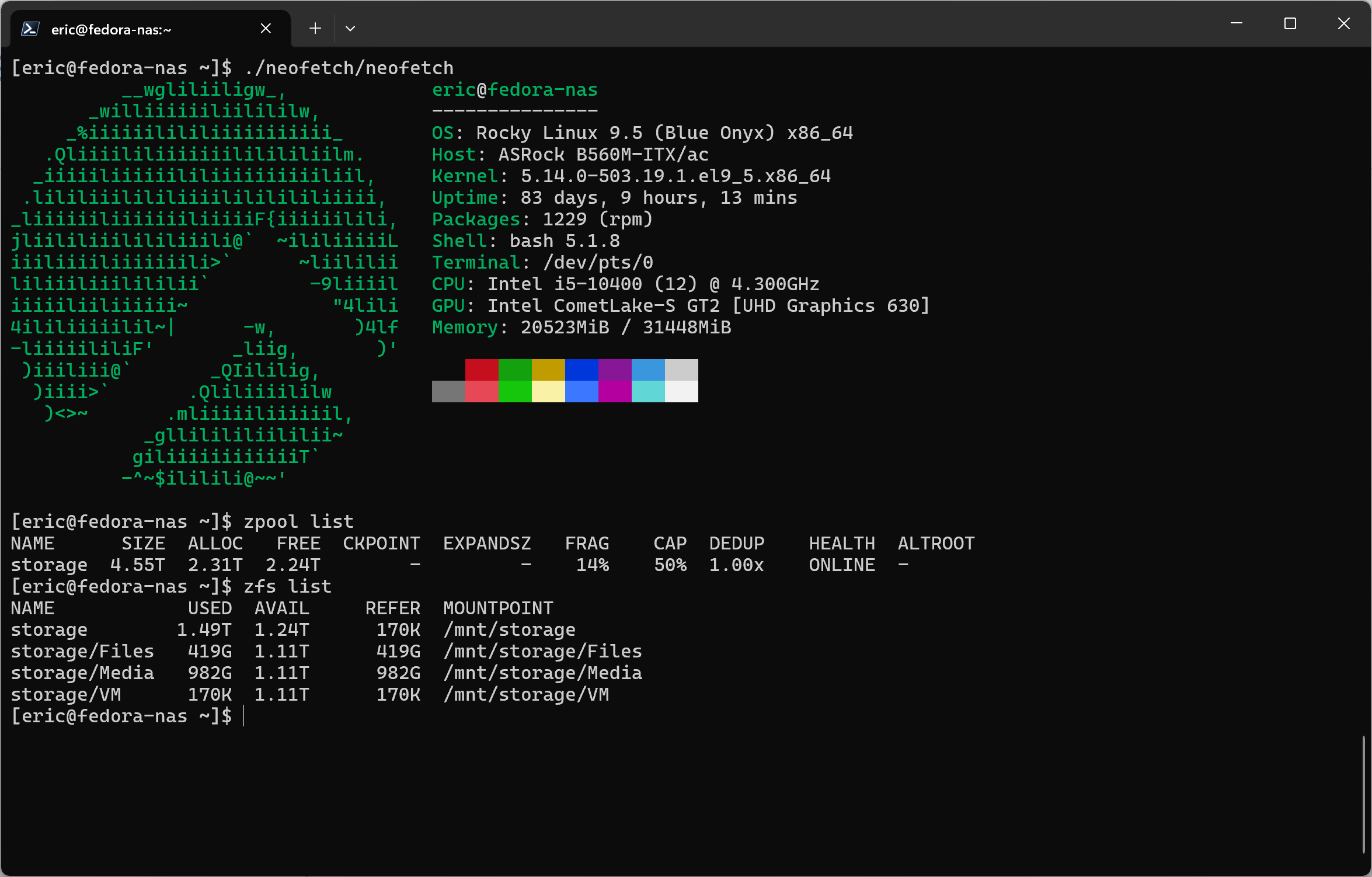Maximize the terminal window
The height and width of the screenshot is (877, 1372).
tap(1290, 23)
